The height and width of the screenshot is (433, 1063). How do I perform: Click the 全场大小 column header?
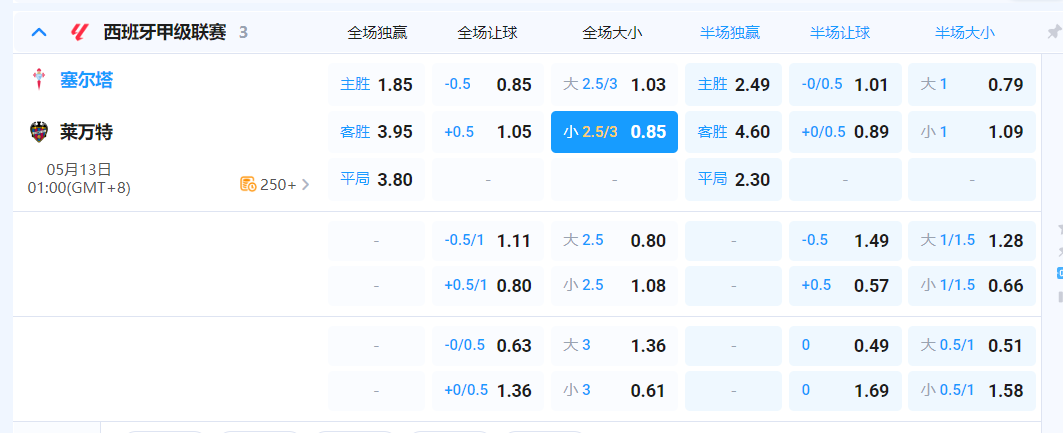click(x=612, y=33)
